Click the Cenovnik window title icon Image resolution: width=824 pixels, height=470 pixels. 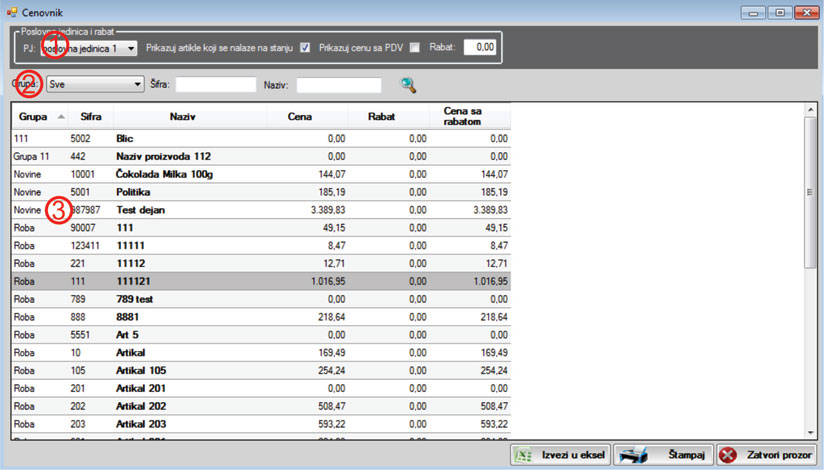click(x=11, y=11)
